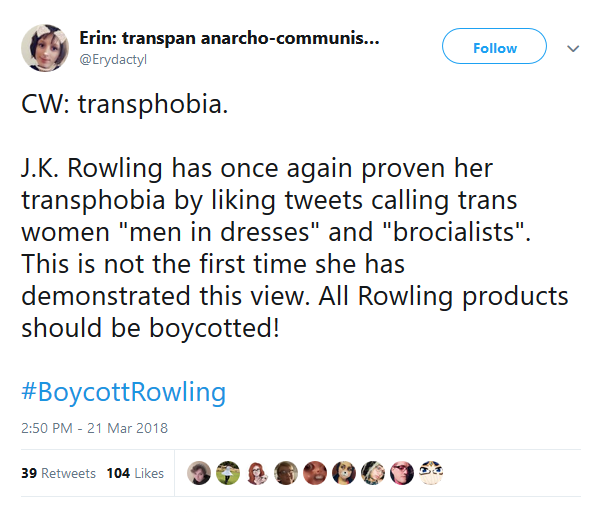Select the anime blue-eyes liker avatar

point(431,473)
